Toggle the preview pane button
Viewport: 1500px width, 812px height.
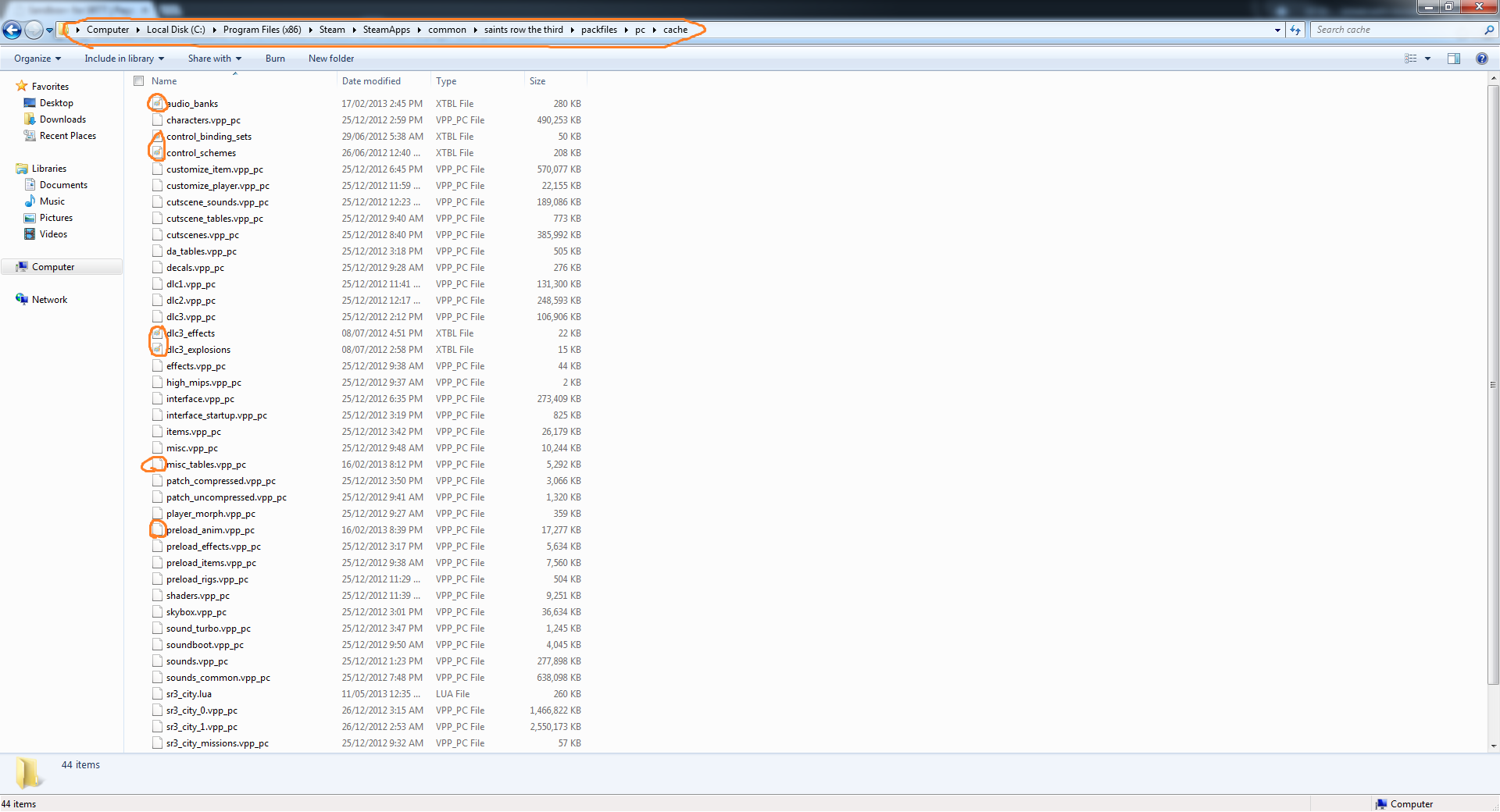[1454, 59]
